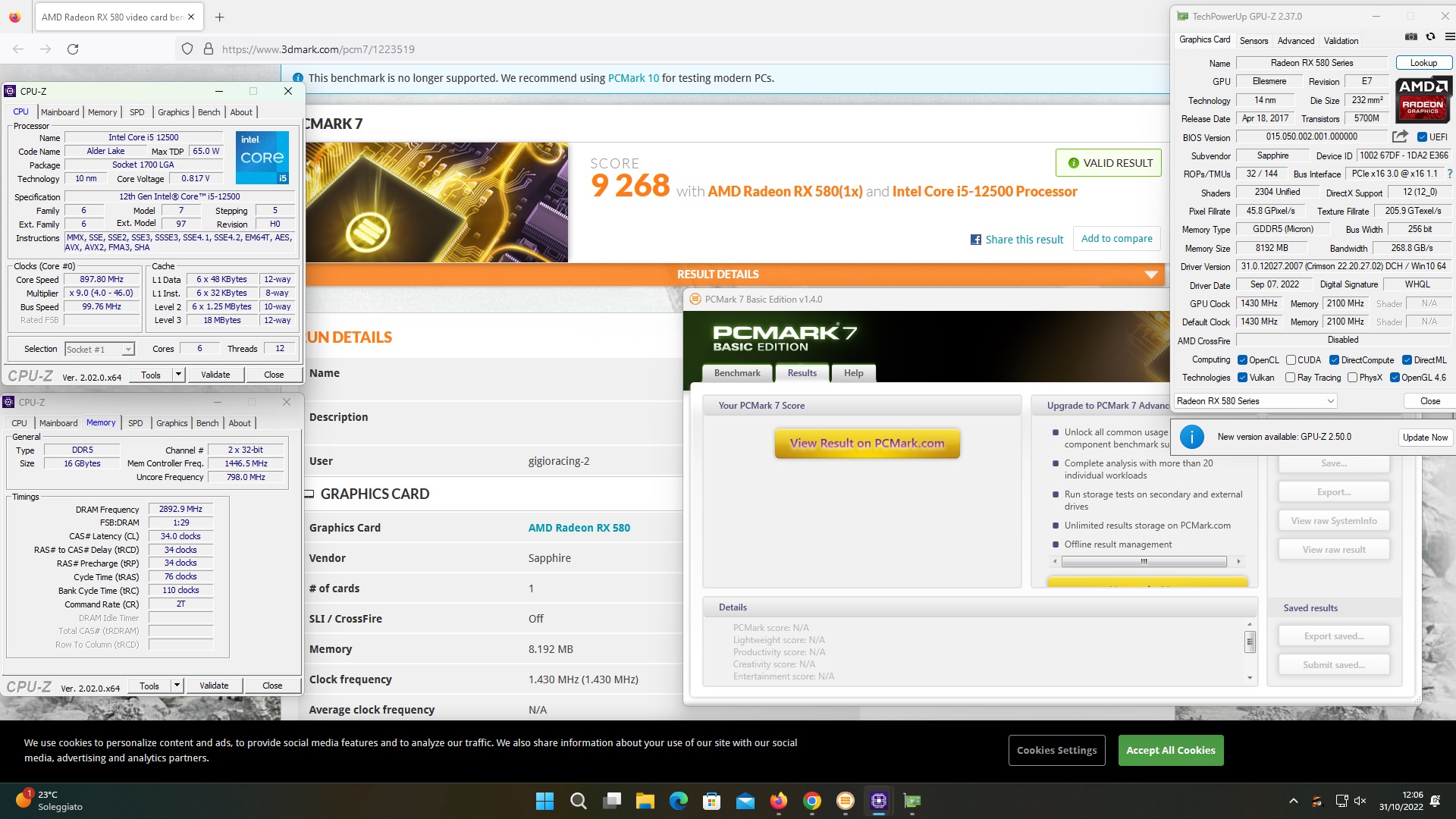Viewport: 1456px width, 819px height.
Task: Toggle the CUDA checkbox
Action: 1290,360
